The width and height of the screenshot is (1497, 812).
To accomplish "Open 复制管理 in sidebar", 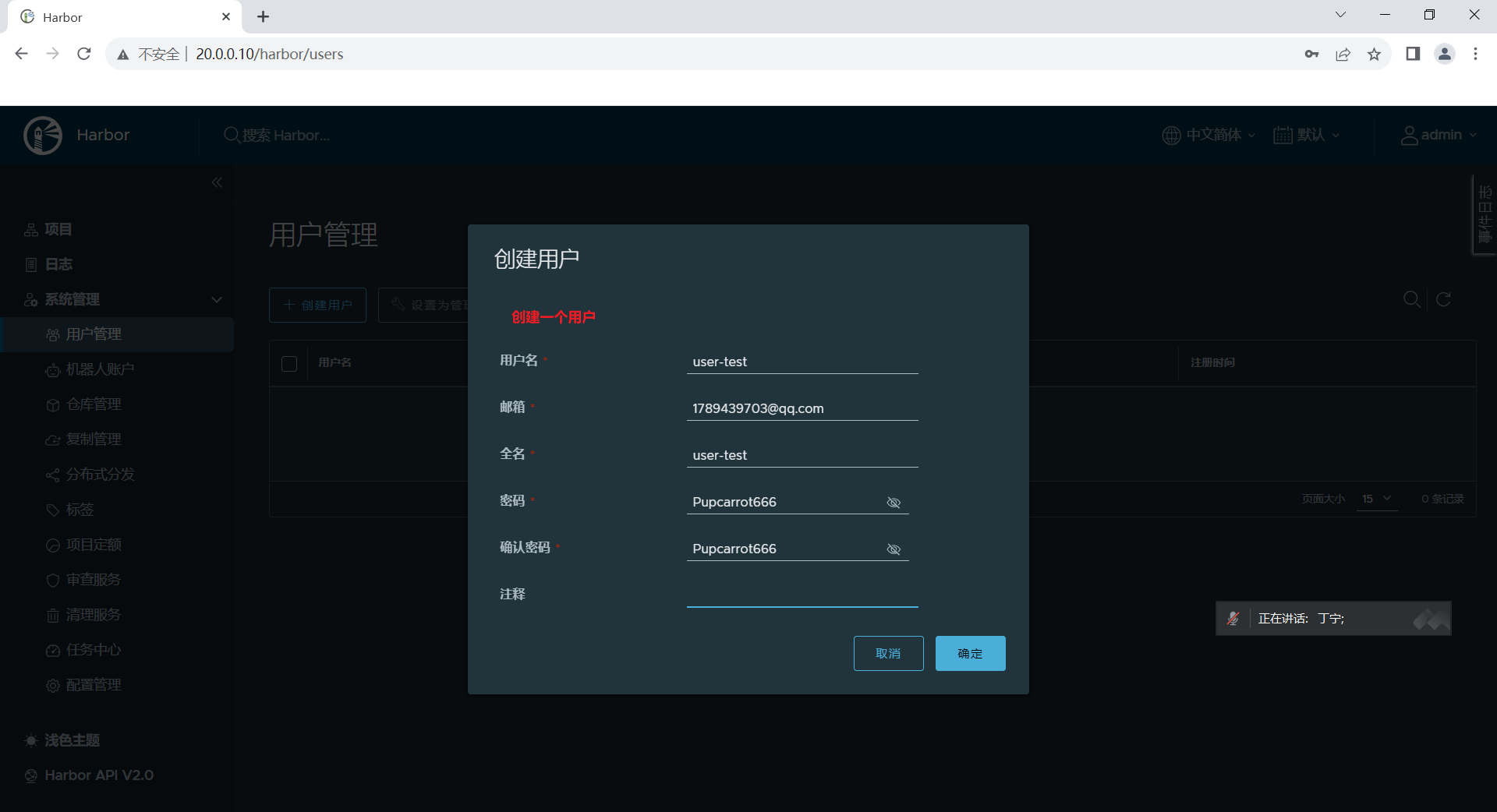I will click(93, 440).
